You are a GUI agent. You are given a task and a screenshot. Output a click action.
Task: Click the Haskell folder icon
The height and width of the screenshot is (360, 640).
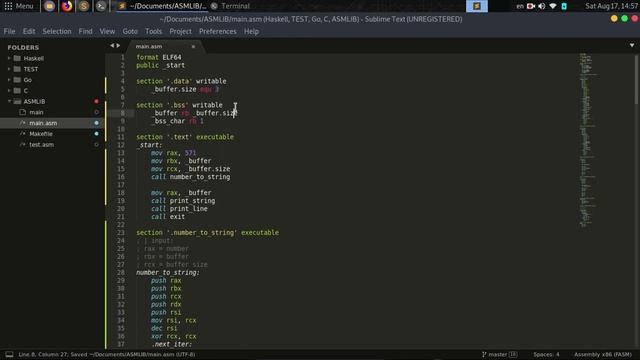pyautogui.click(x=17, y=58)
